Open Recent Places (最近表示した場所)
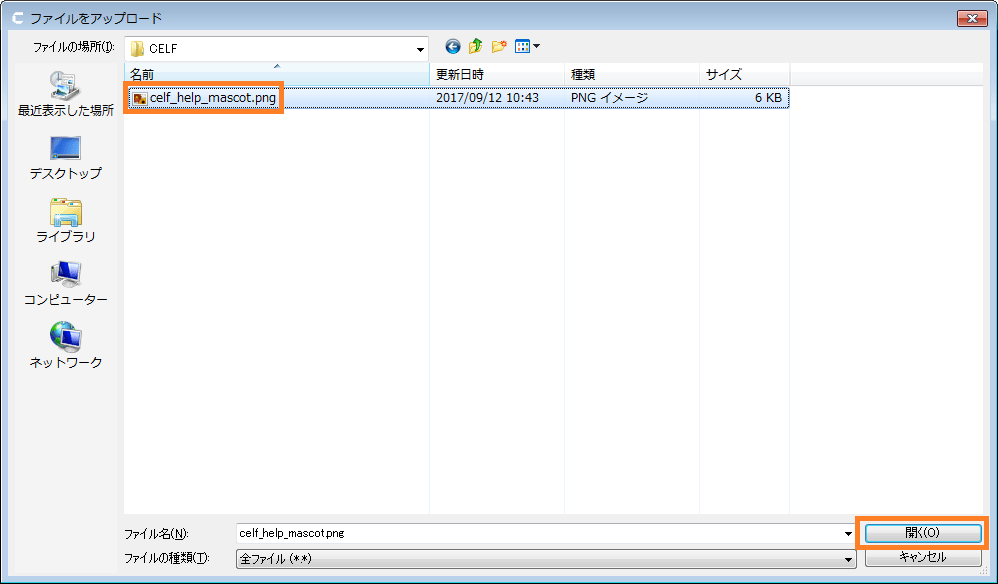This screenshot has height=584, width=998. coord(66,94)
